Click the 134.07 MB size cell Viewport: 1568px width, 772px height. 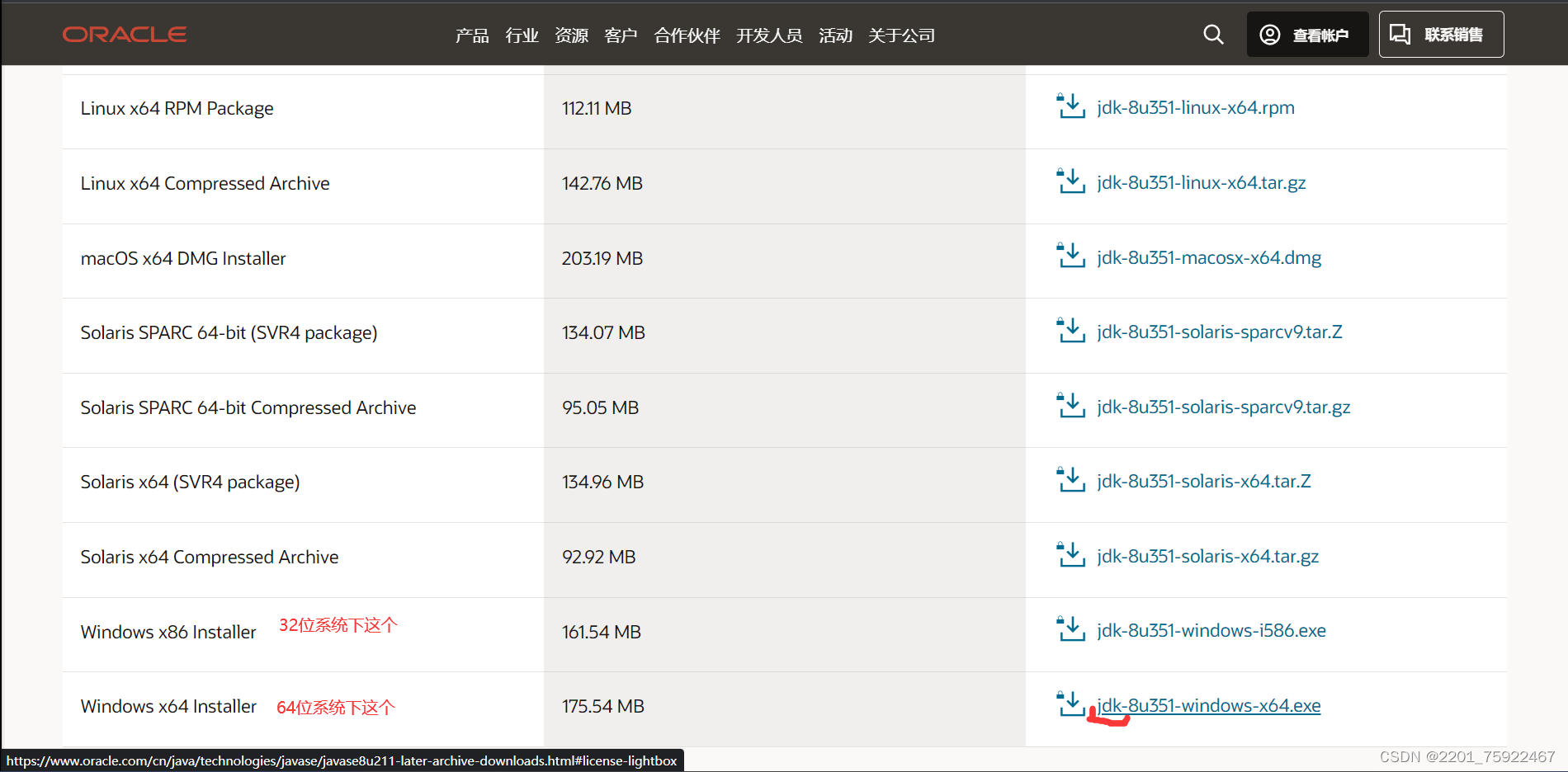coord(784,336)
